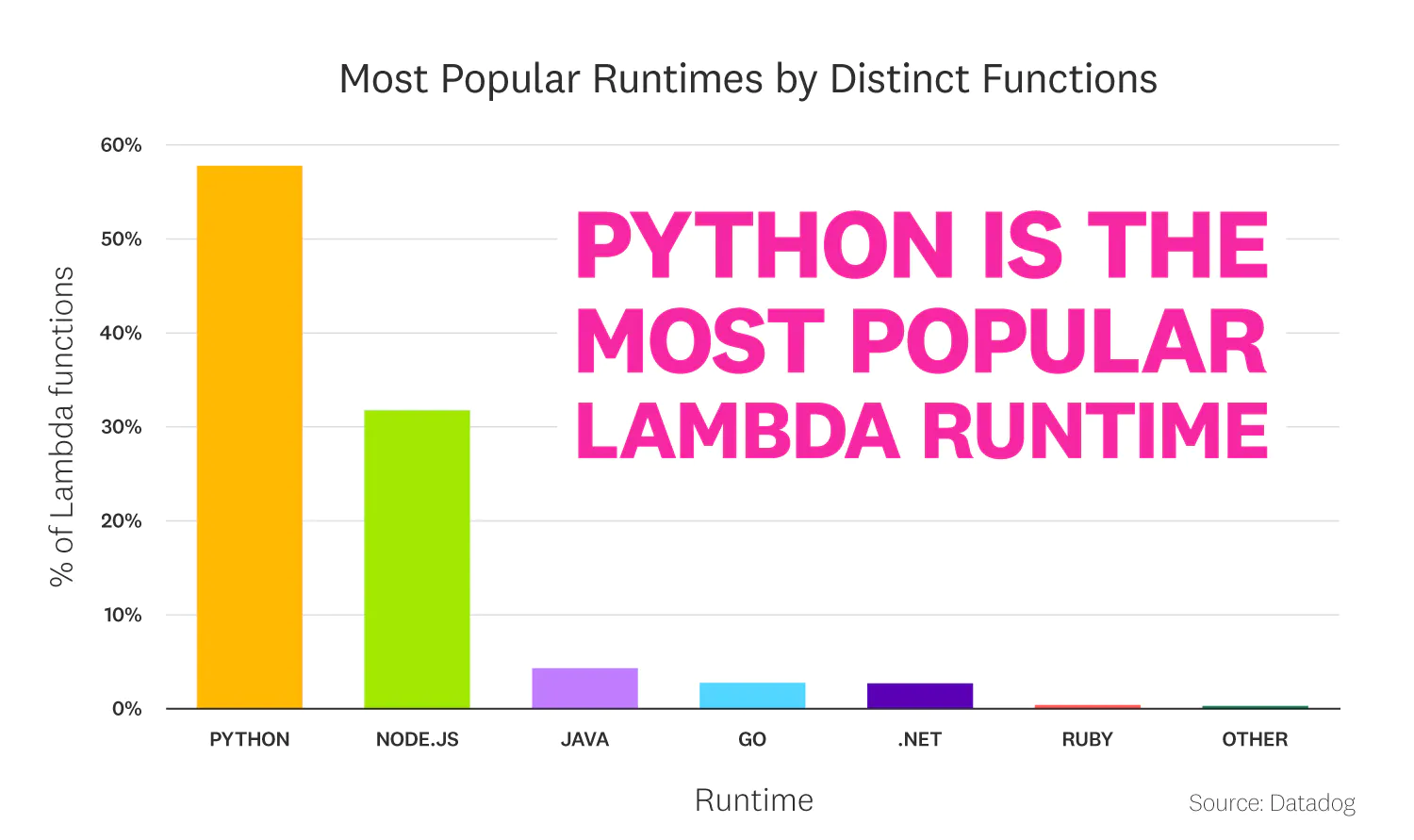The height and width of the screenshot is (840, 1414).
Task: Select the Runtime x-axis title
Action: (754, 800)
